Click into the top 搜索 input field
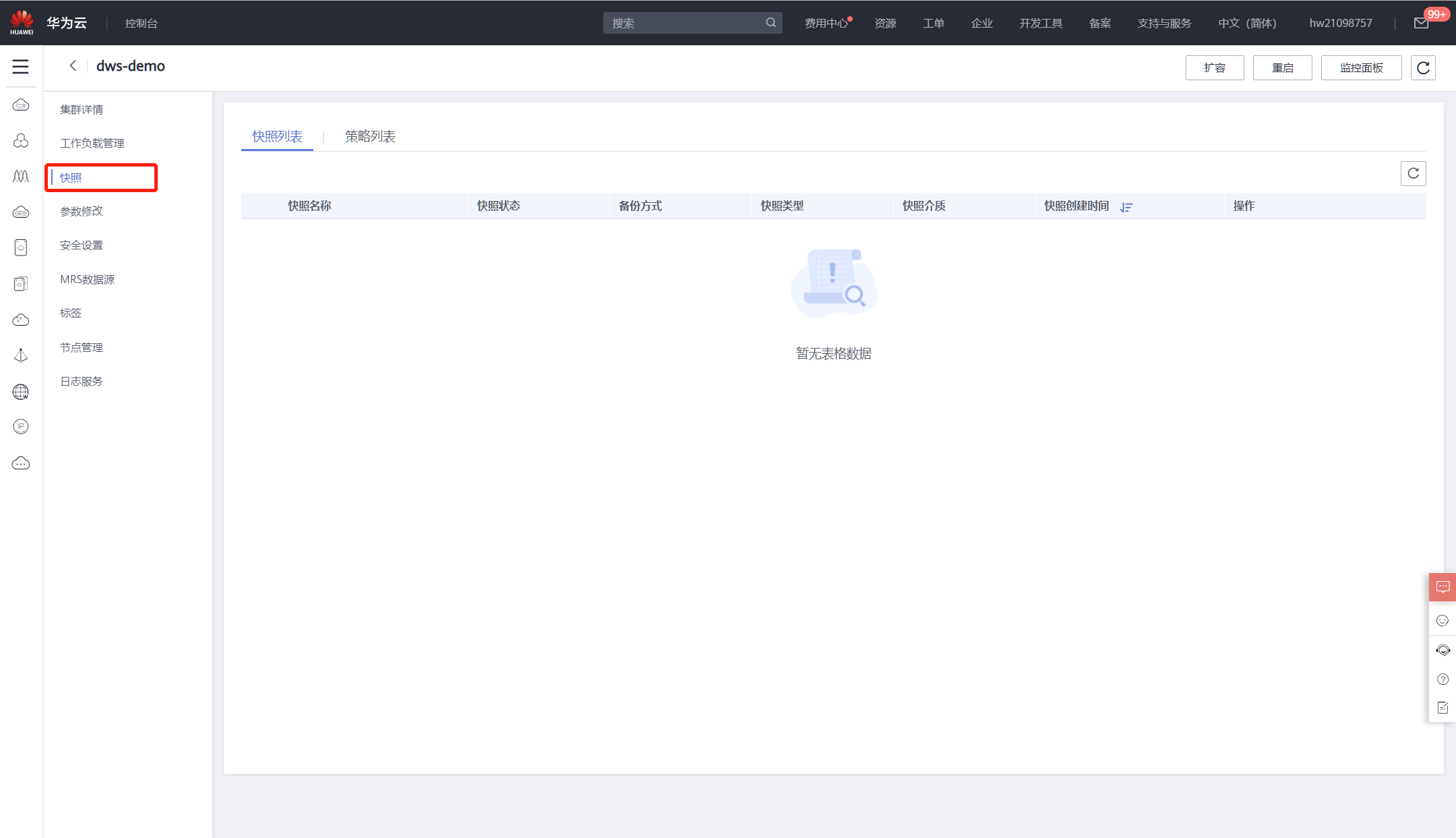Viewport: 1456px width, 838px height. [x=681, y=24]
